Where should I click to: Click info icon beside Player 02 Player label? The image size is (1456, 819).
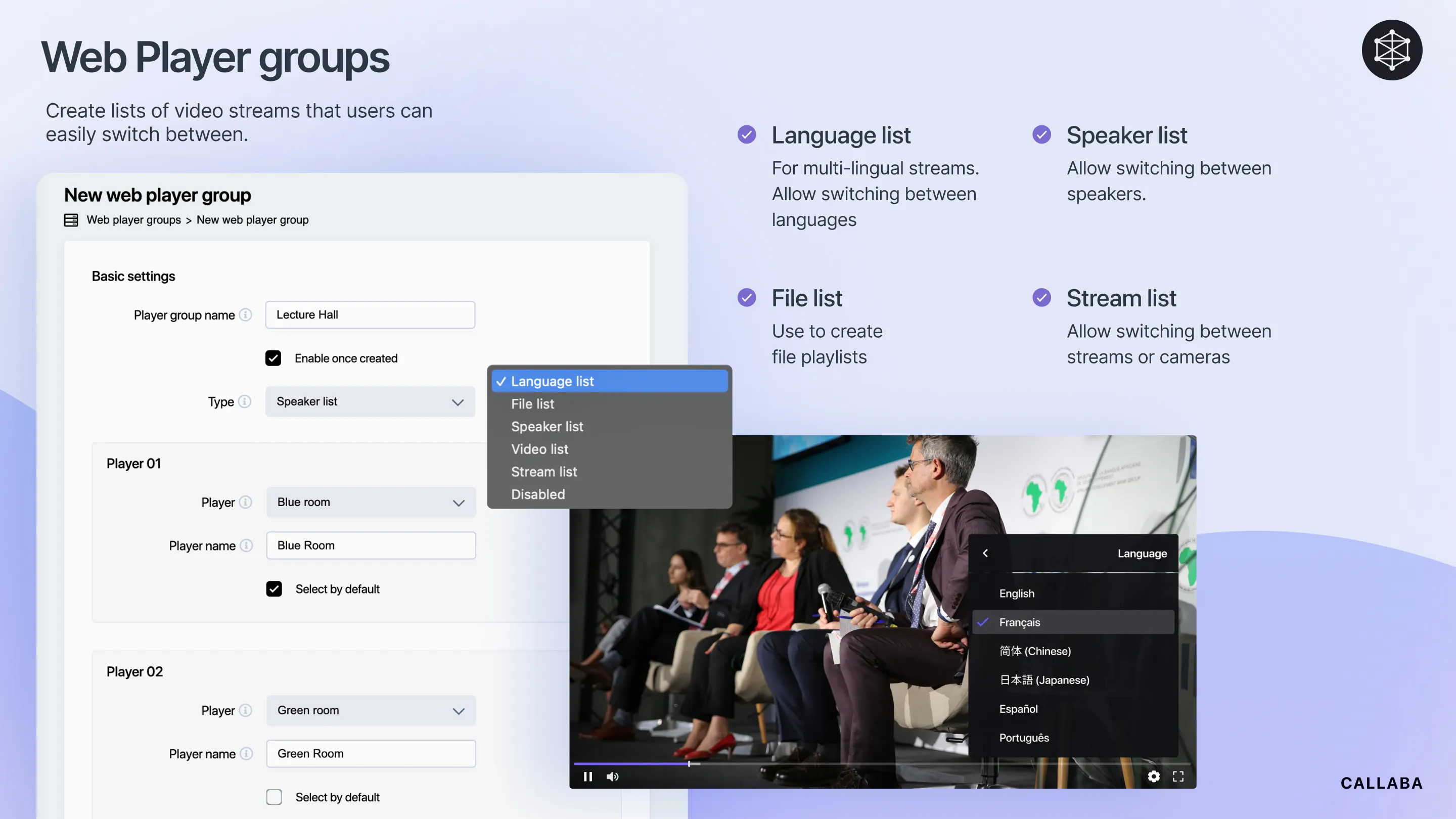click(x=245, y=710)
